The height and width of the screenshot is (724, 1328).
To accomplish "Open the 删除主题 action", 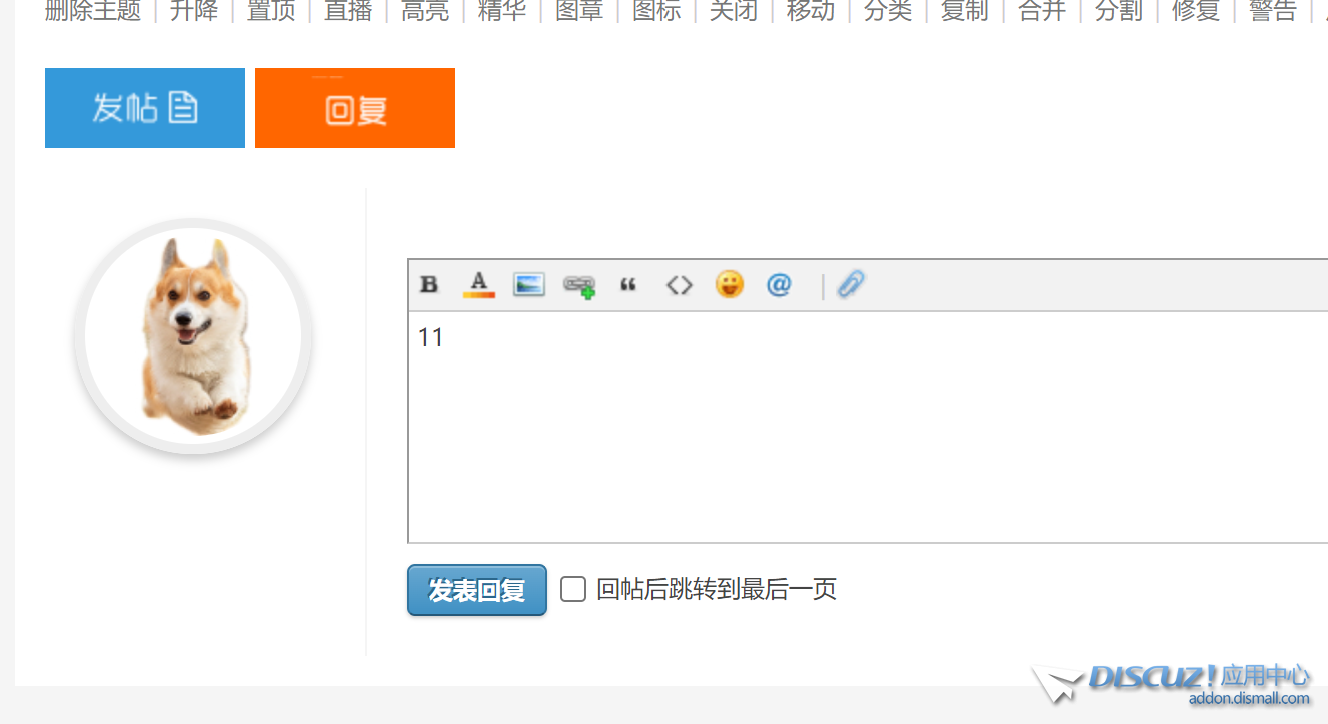I will click(x=92, y=13).
